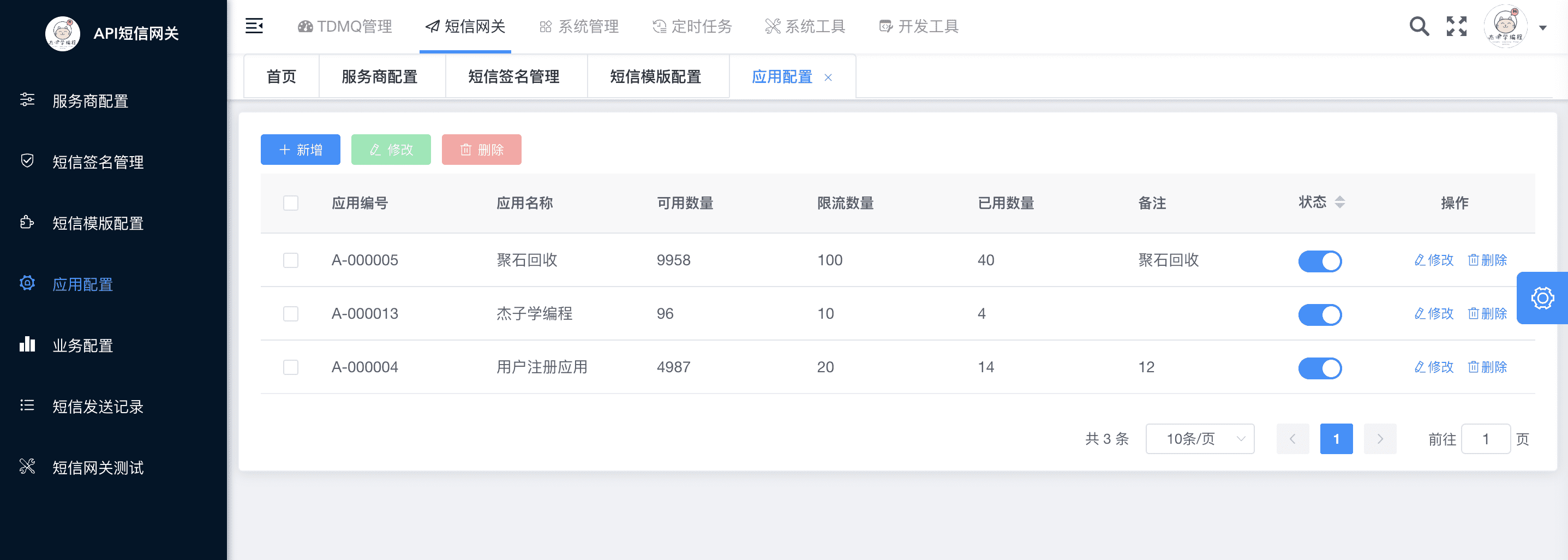Click the 新增 button
The height and width of the screenshot is (560, 1568).
point(301,150)
